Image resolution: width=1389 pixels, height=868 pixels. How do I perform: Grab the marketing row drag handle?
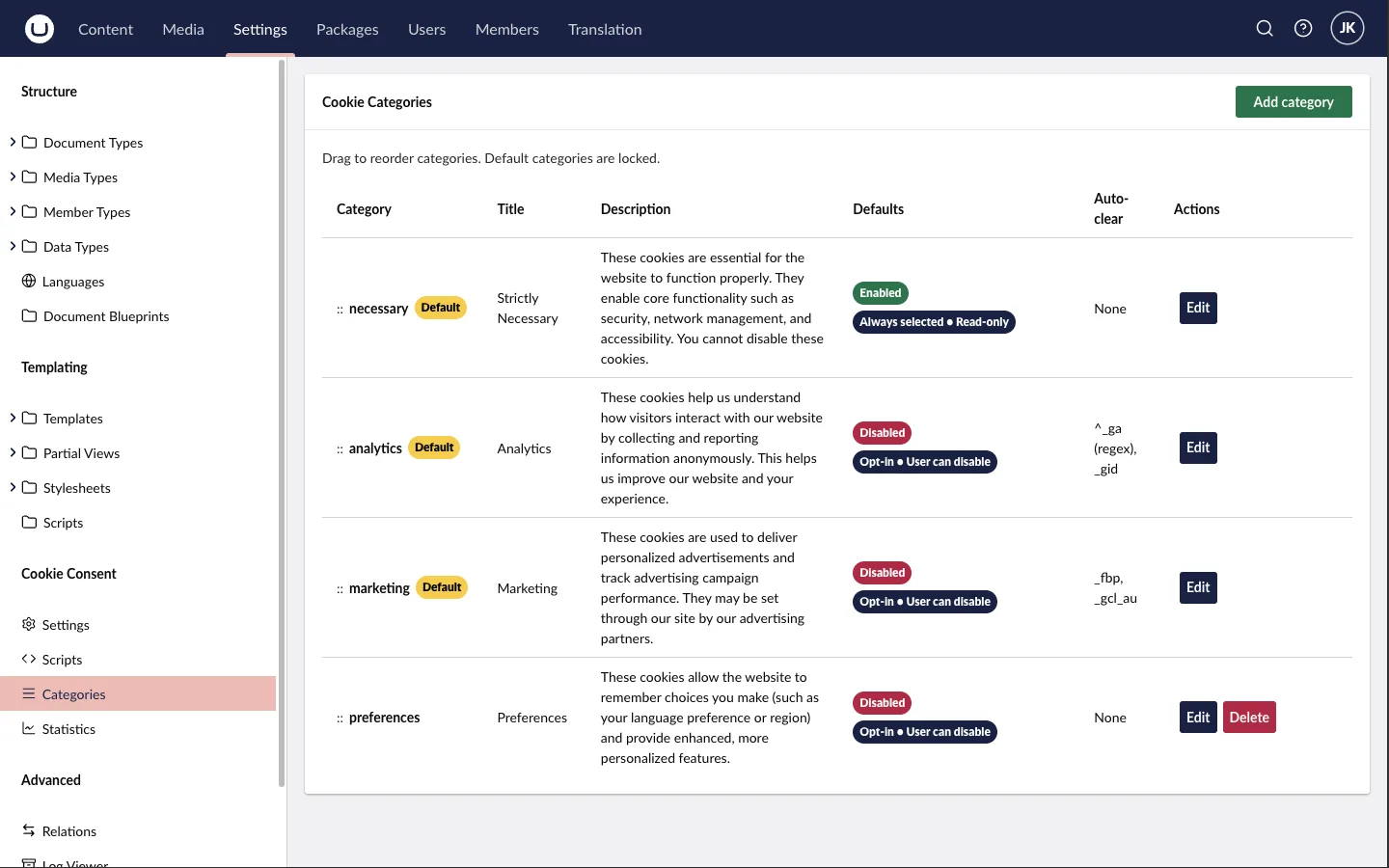340,589
